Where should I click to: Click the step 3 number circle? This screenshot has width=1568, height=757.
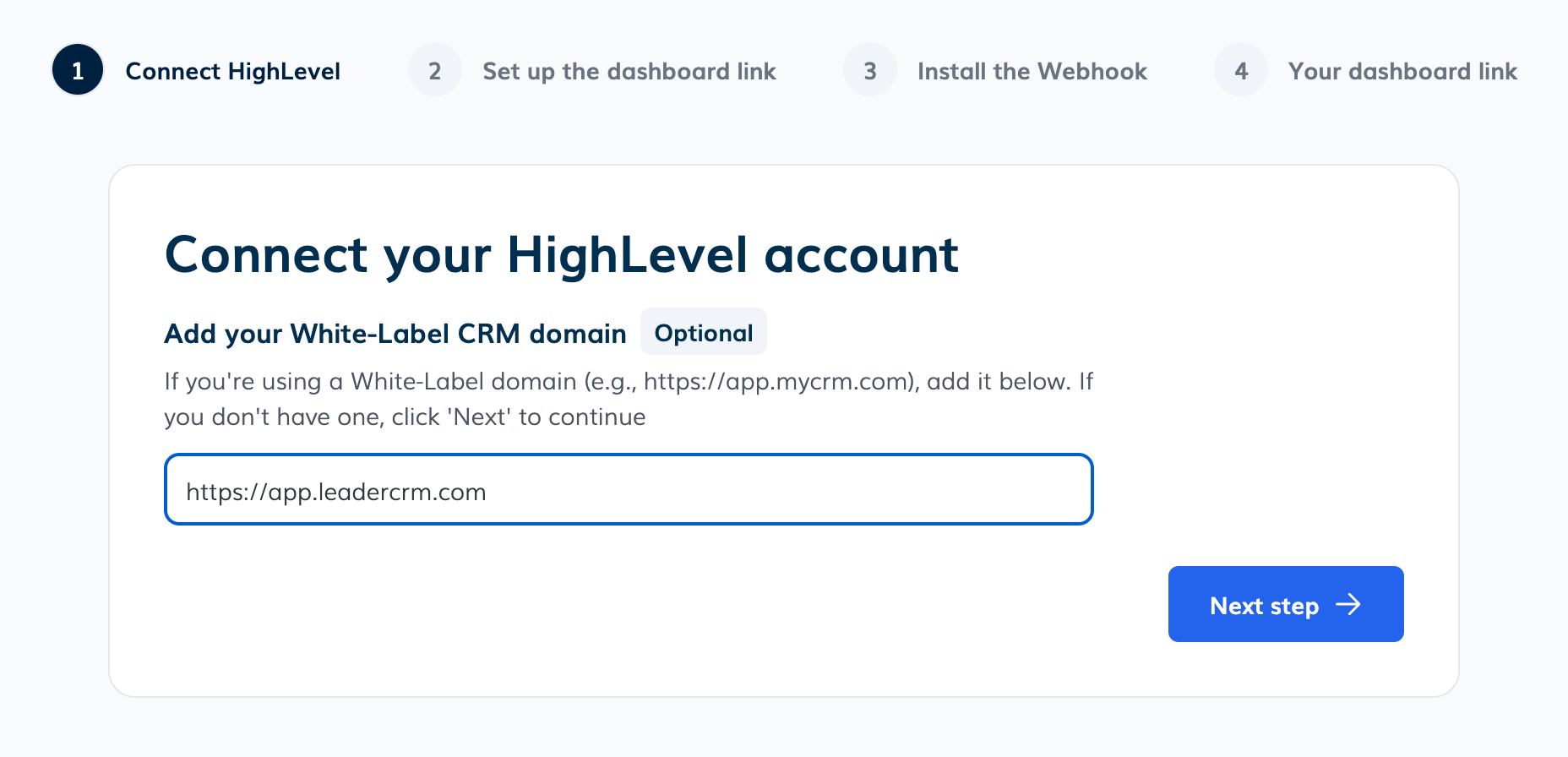coord(869,70)
